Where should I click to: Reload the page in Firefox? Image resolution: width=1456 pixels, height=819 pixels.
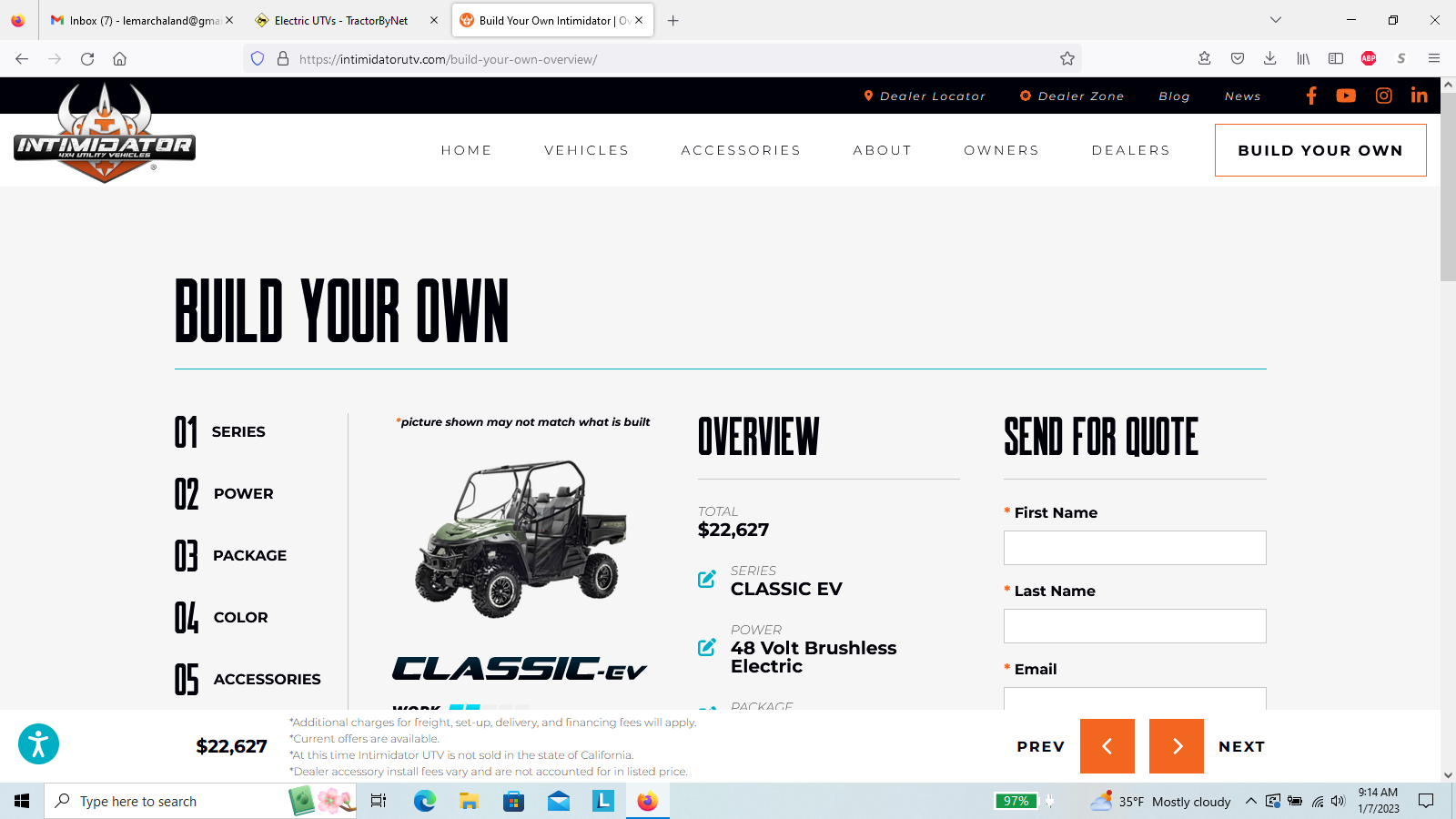tap(87, 59)
